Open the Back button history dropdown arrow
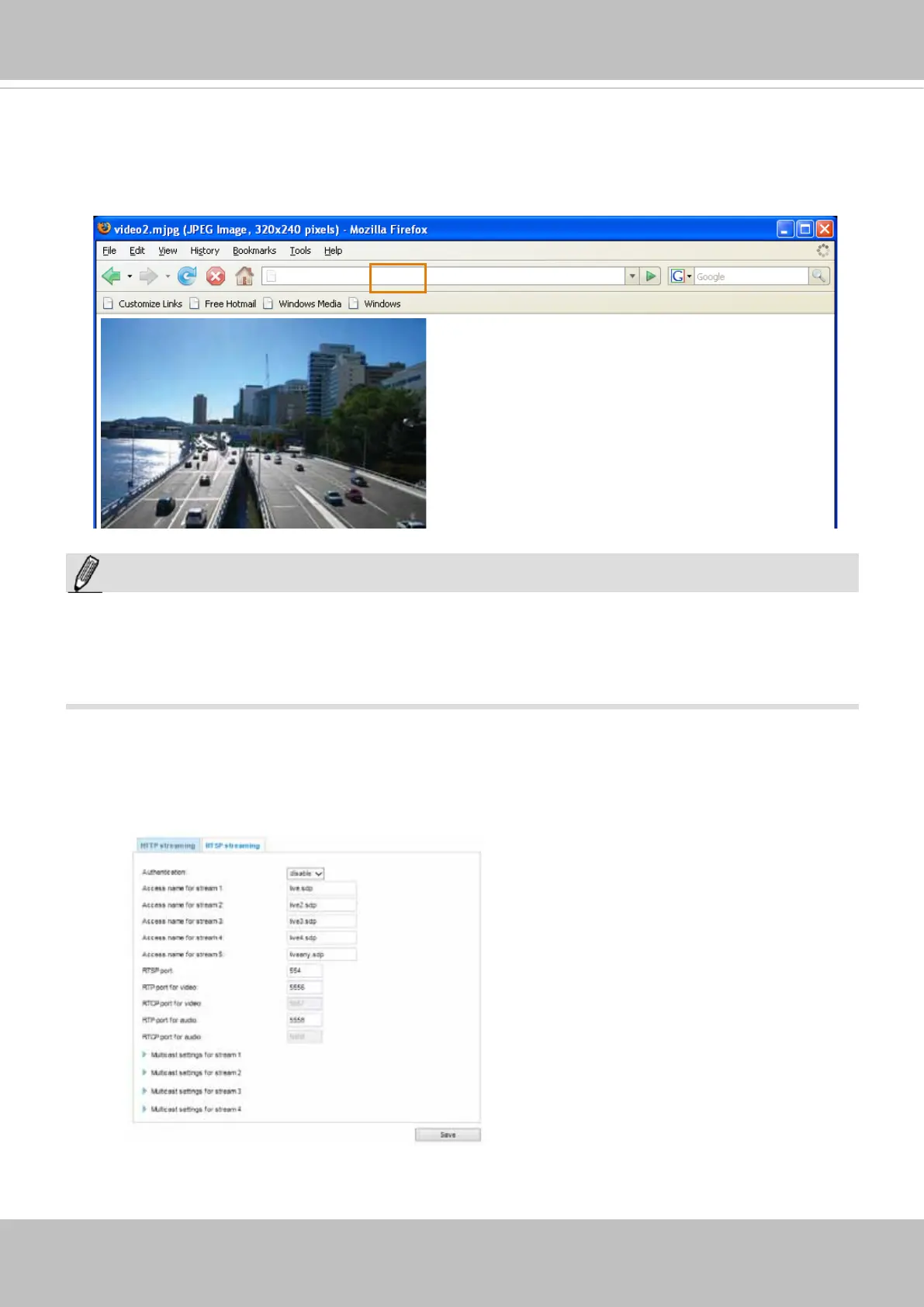 pyautogui.click(x=130, y=276)
